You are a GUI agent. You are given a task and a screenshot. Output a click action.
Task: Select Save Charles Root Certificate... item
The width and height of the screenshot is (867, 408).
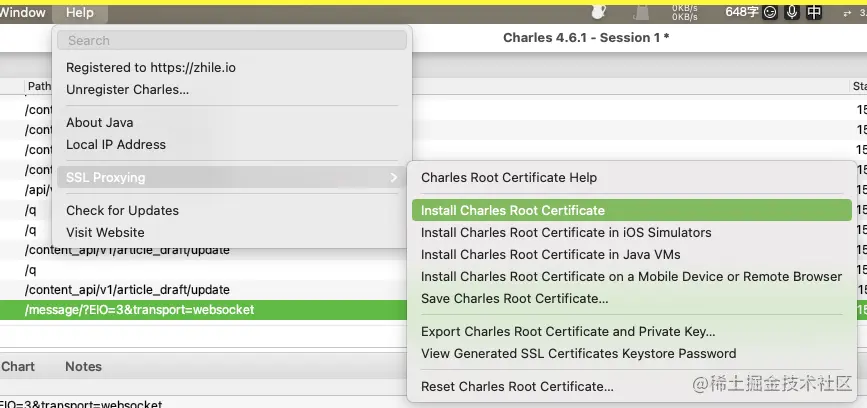pyautogui.click(x=515, y=299)
